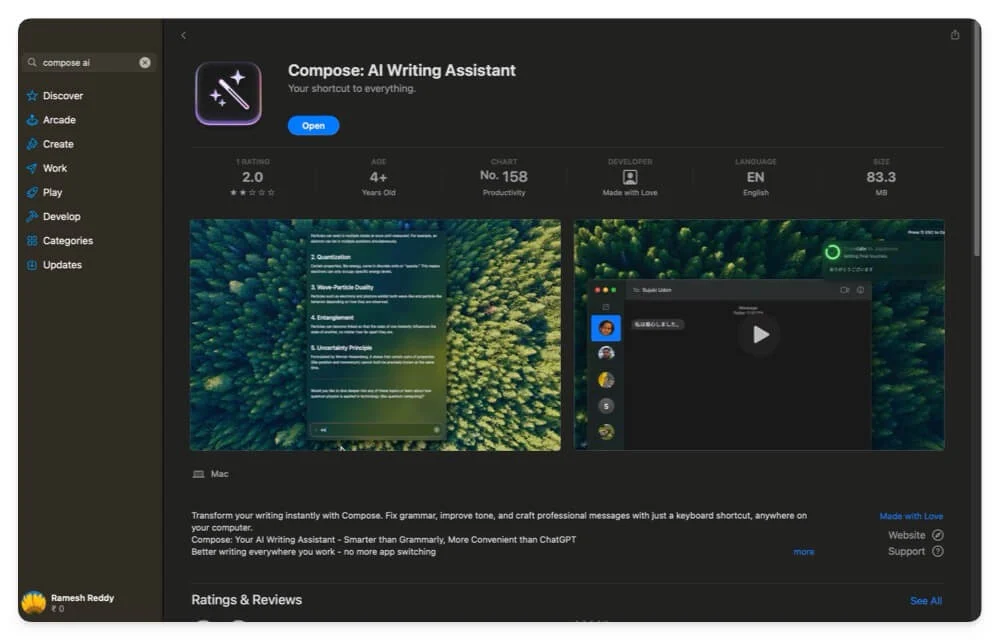Show the Updates section
This screenshot has height=640, width=1000.
(62, 265)
